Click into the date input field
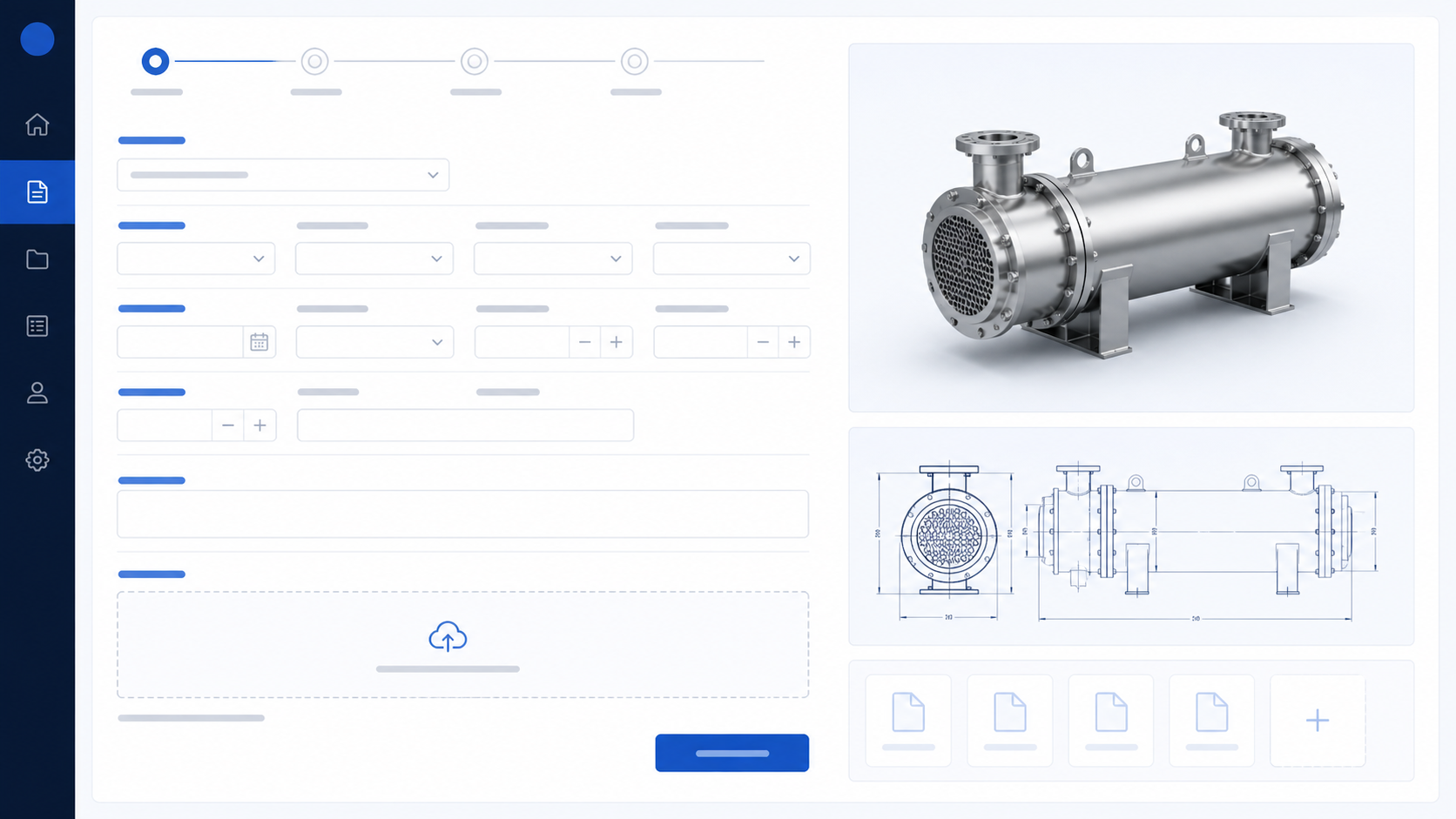1456x819 pixels. coord(180,342)
